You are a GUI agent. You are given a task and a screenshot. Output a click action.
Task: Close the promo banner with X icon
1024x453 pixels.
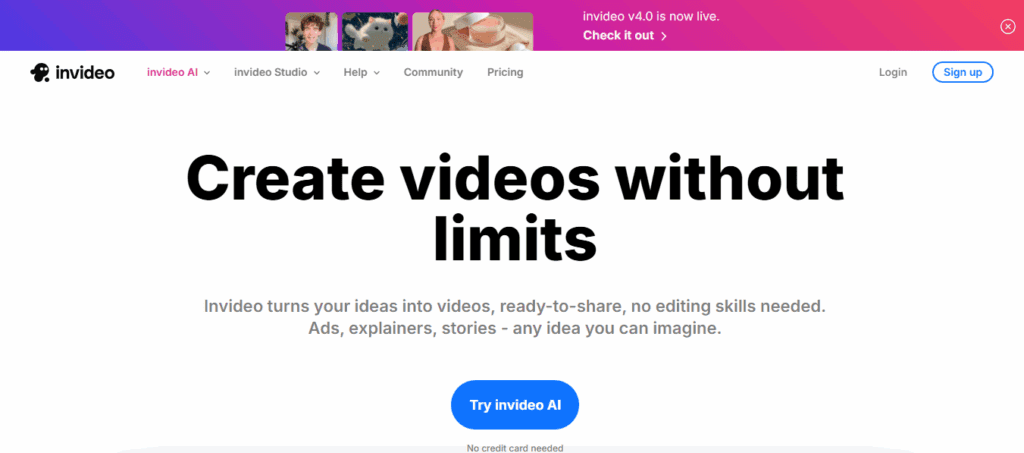pos(1008,26)
